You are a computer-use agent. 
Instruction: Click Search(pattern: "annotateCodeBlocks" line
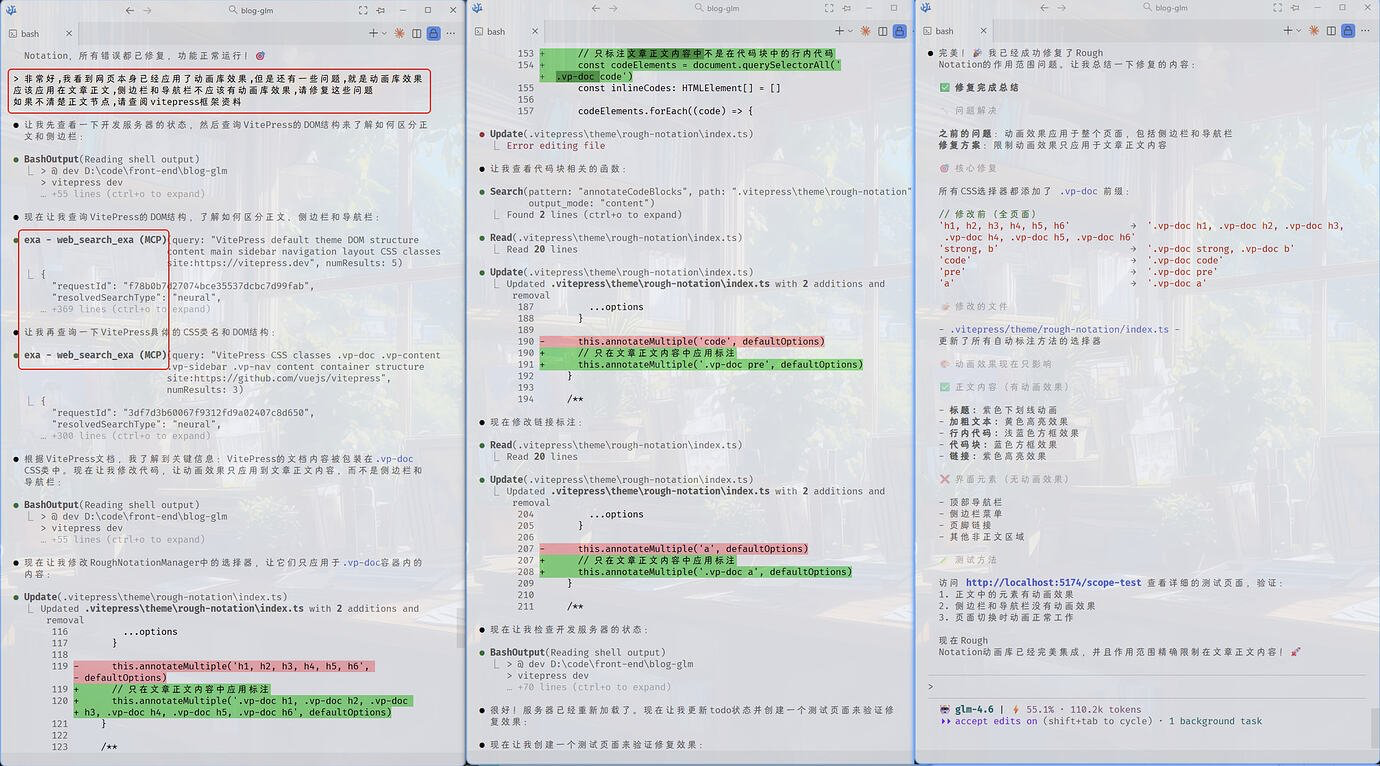tap(700, 192)
